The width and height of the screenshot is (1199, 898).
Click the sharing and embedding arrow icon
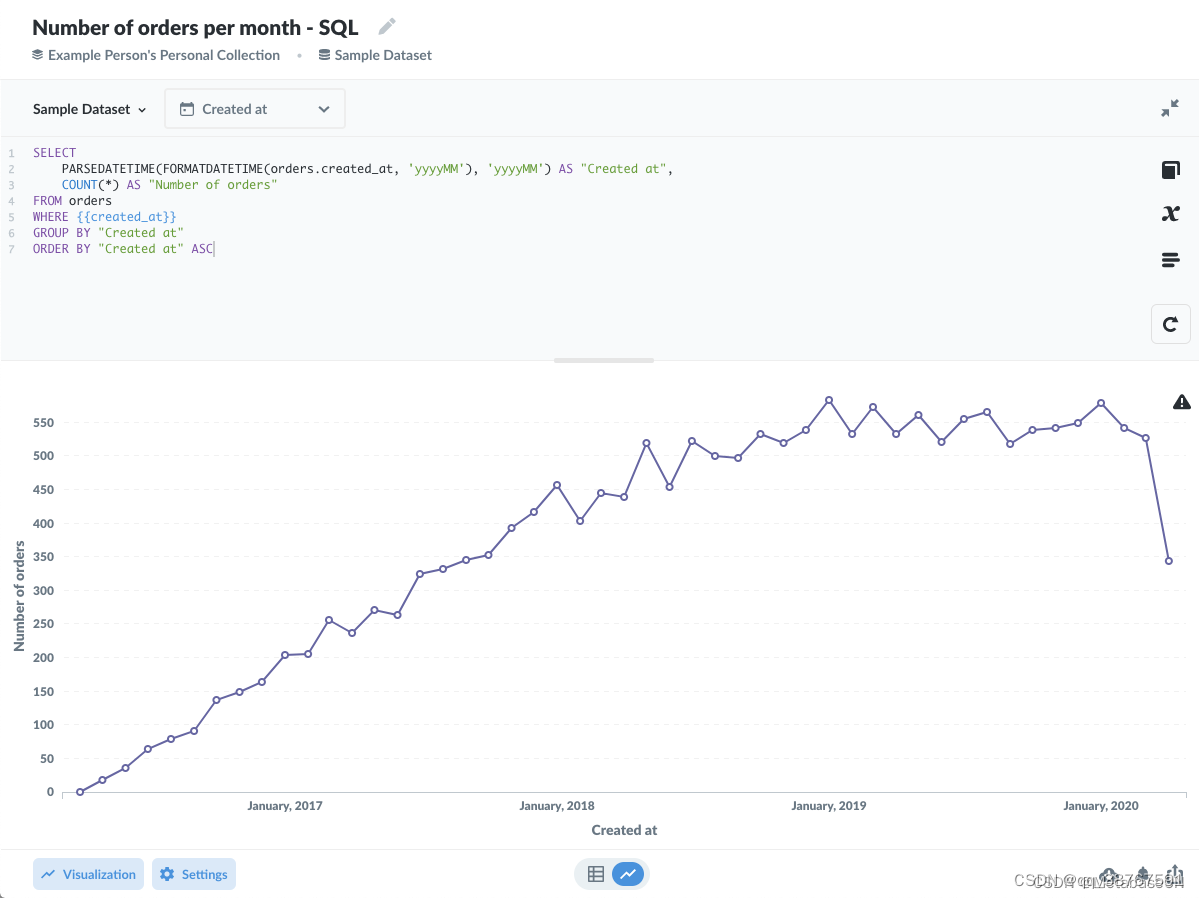[1176, 874]
